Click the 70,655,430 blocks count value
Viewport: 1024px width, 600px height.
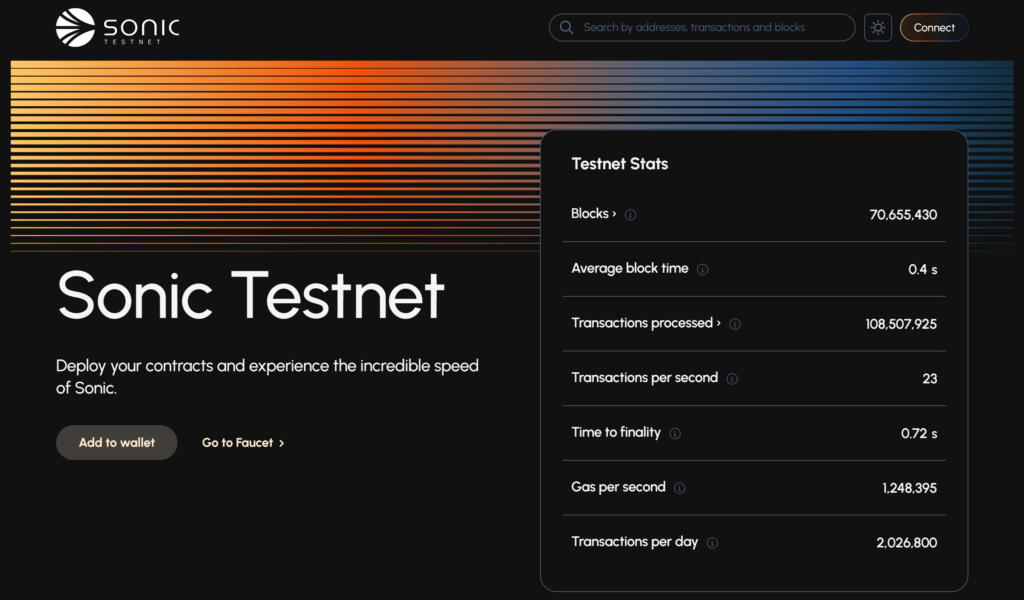(903, 214)
